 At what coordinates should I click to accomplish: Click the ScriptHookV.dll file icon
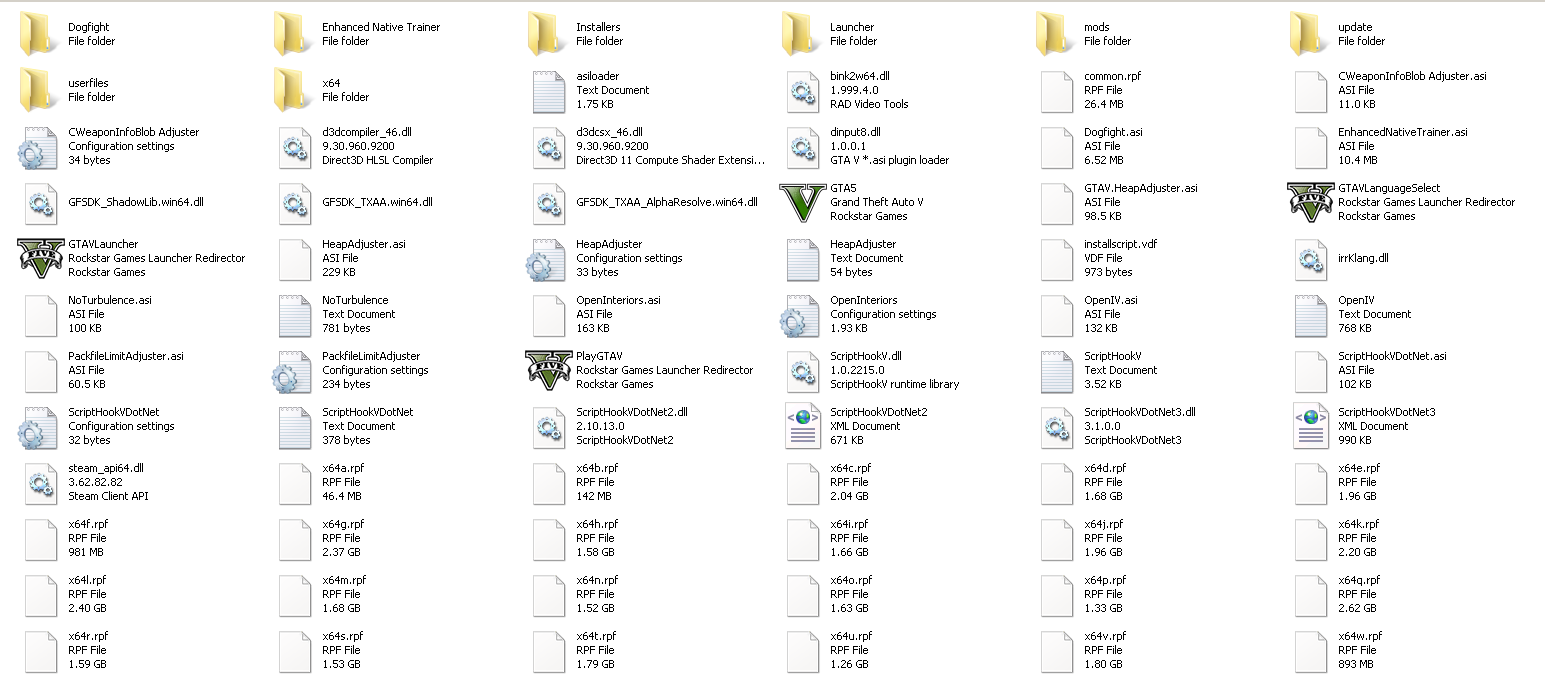click(802, 370)
